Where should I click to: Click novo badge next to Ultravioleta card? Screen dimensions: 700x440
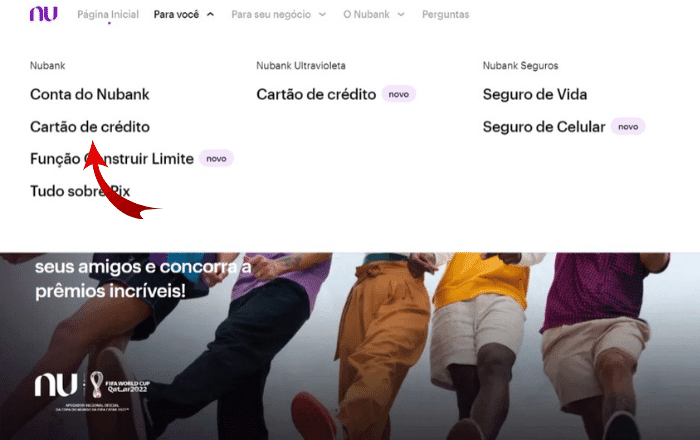[399, 94]
